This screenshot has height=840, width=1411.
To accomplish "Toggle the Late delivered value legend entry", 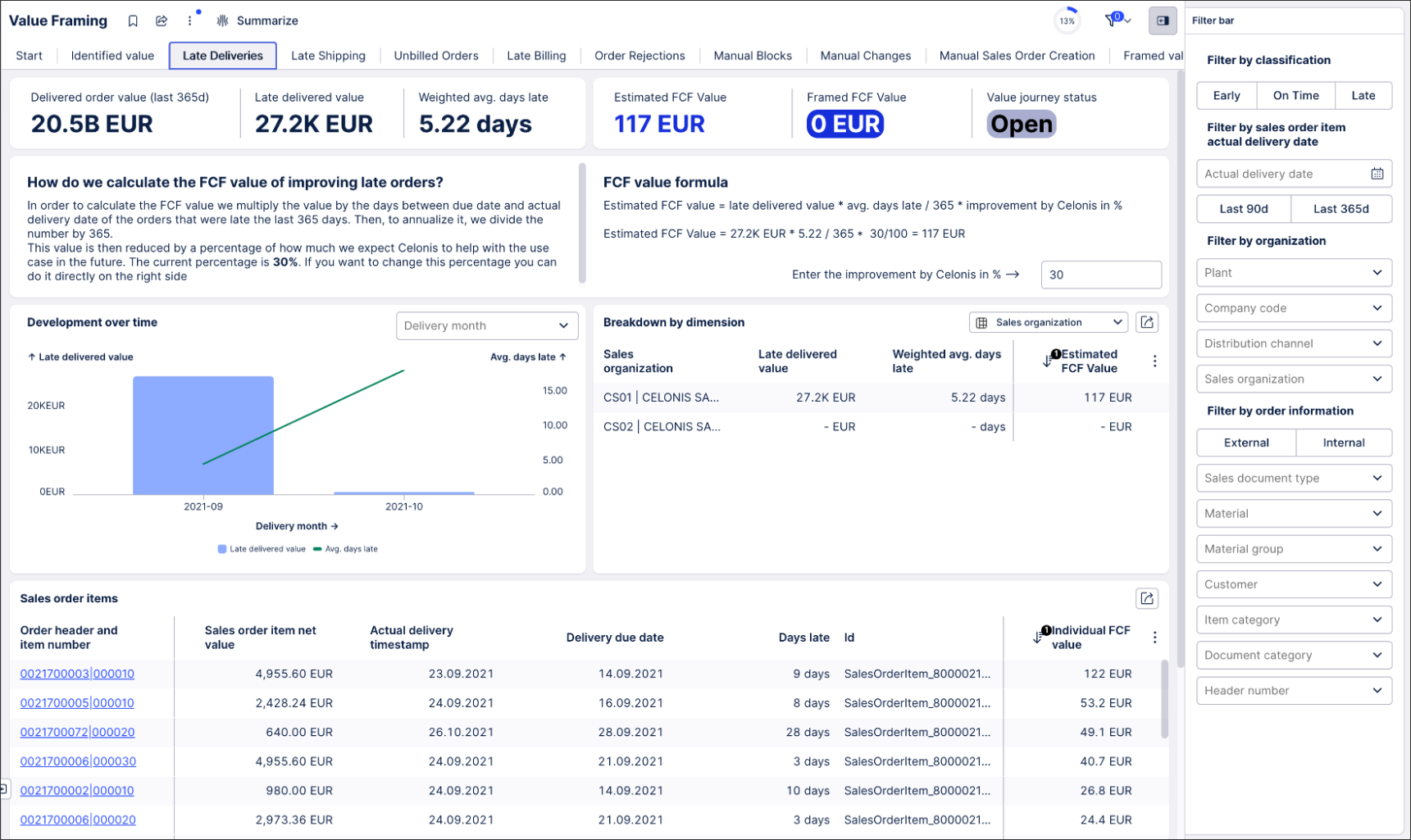I will 262,549.
